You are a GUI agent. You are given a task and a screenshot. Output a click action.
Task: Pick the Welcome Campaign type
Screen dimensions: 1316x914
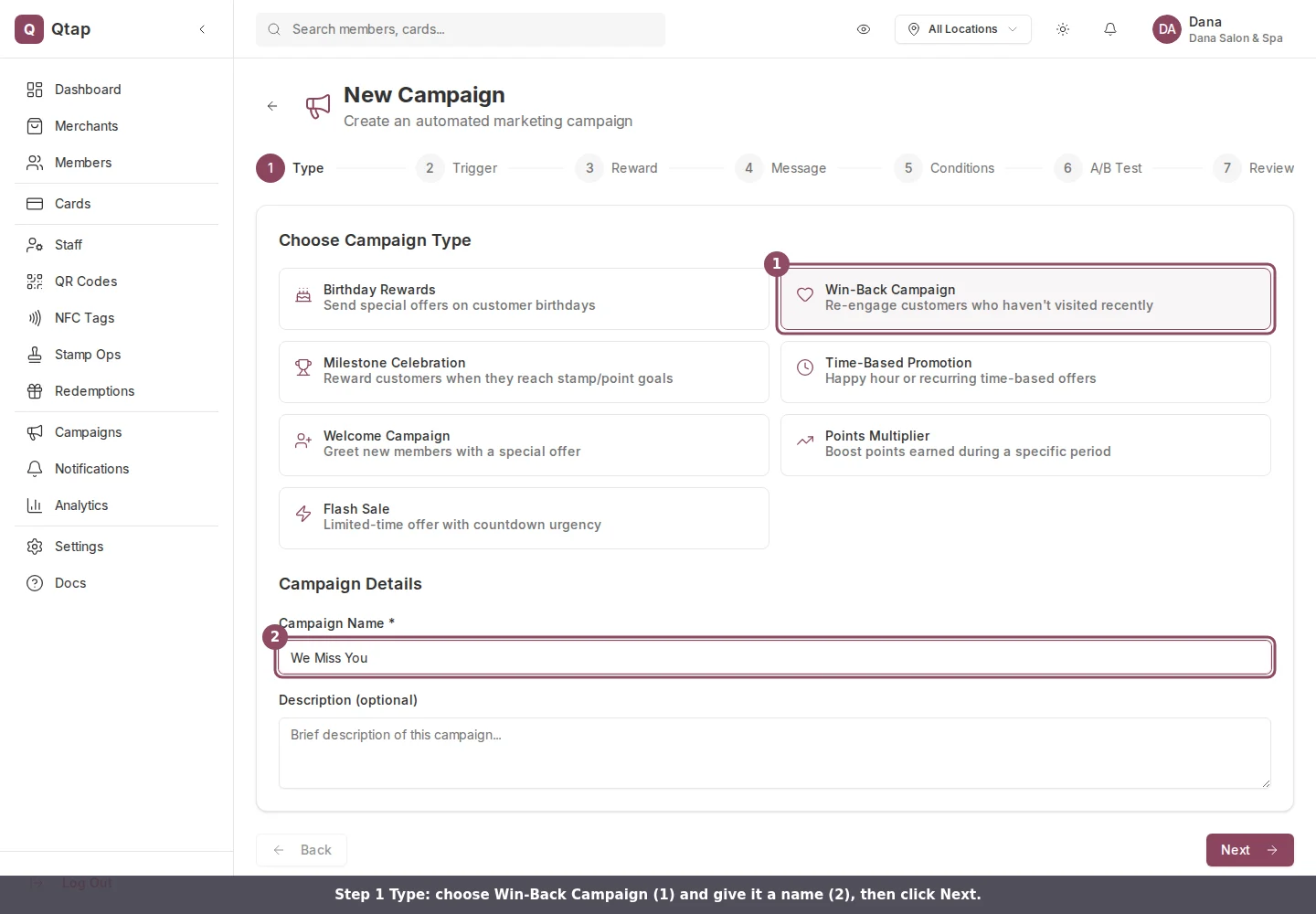click(x=524, y=445)
